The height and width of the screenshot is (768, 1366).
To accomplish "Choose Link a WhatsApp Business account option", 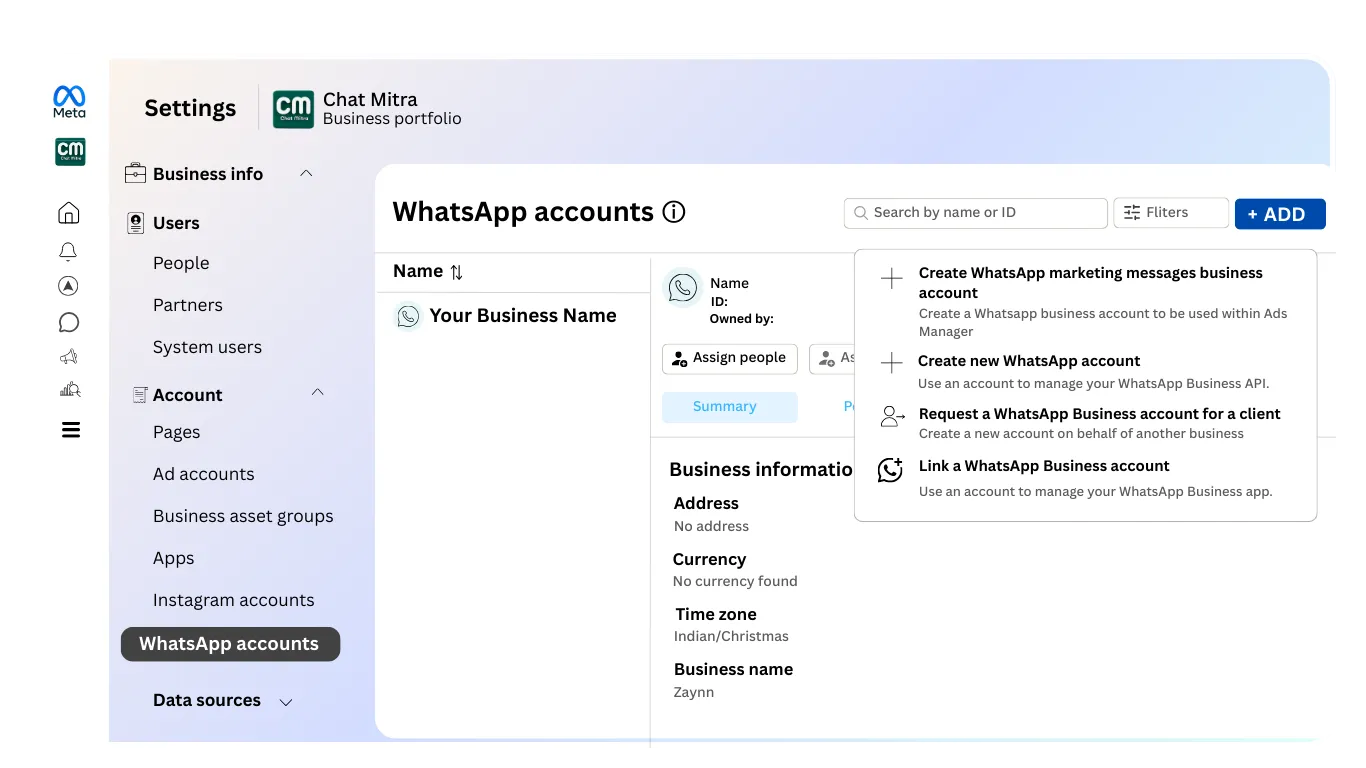I will 1044,466.
